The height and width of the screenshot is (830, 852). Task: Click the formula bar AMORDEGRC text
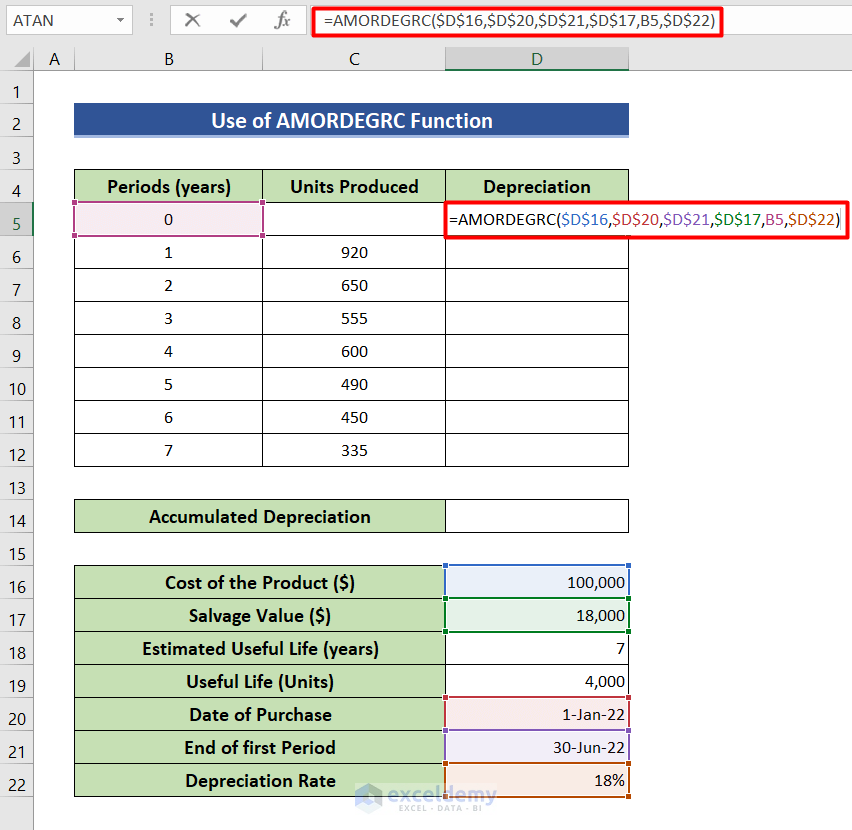[518, 21]
